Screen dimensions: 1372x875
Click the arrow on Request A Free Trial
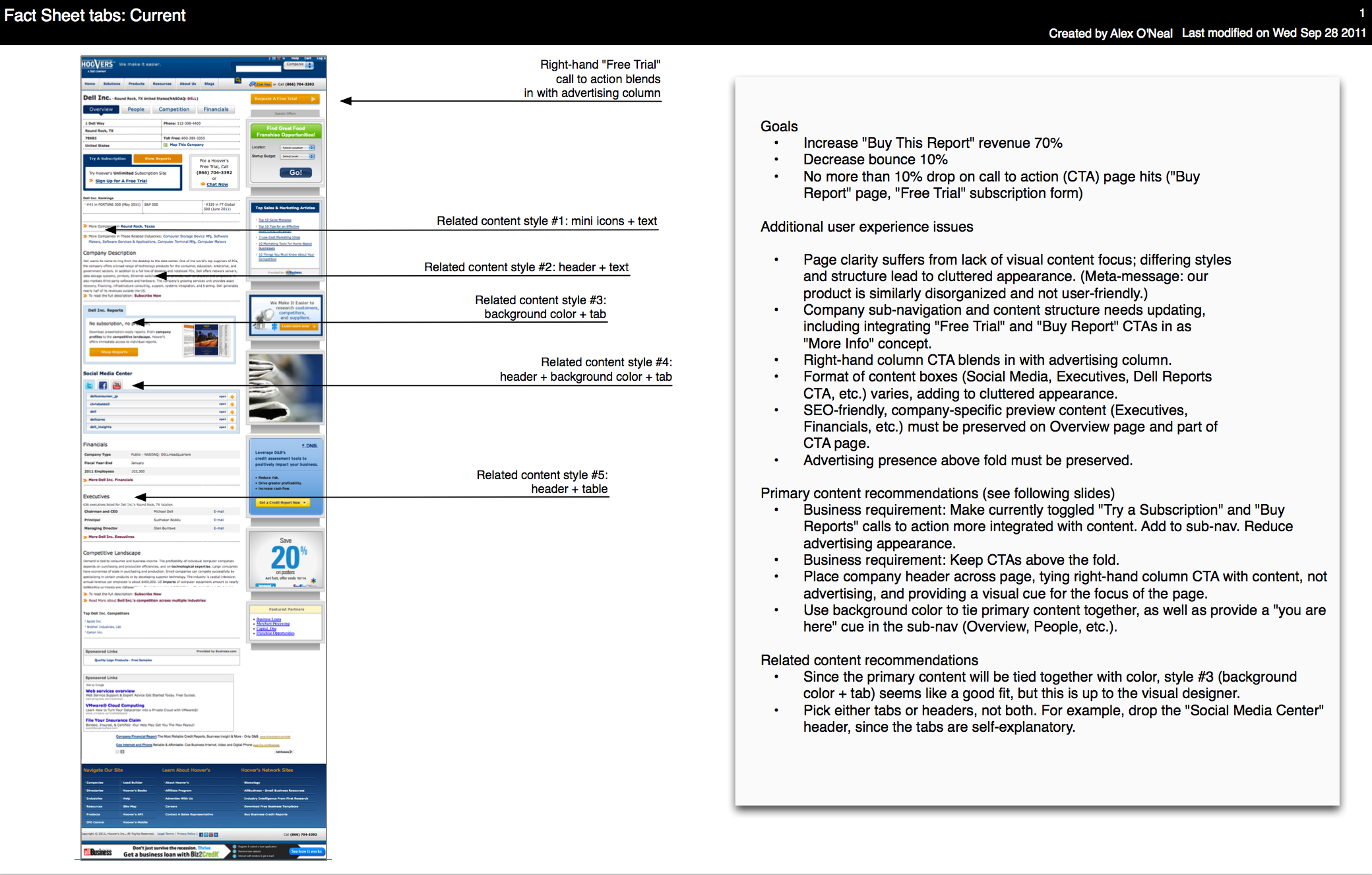313,99
